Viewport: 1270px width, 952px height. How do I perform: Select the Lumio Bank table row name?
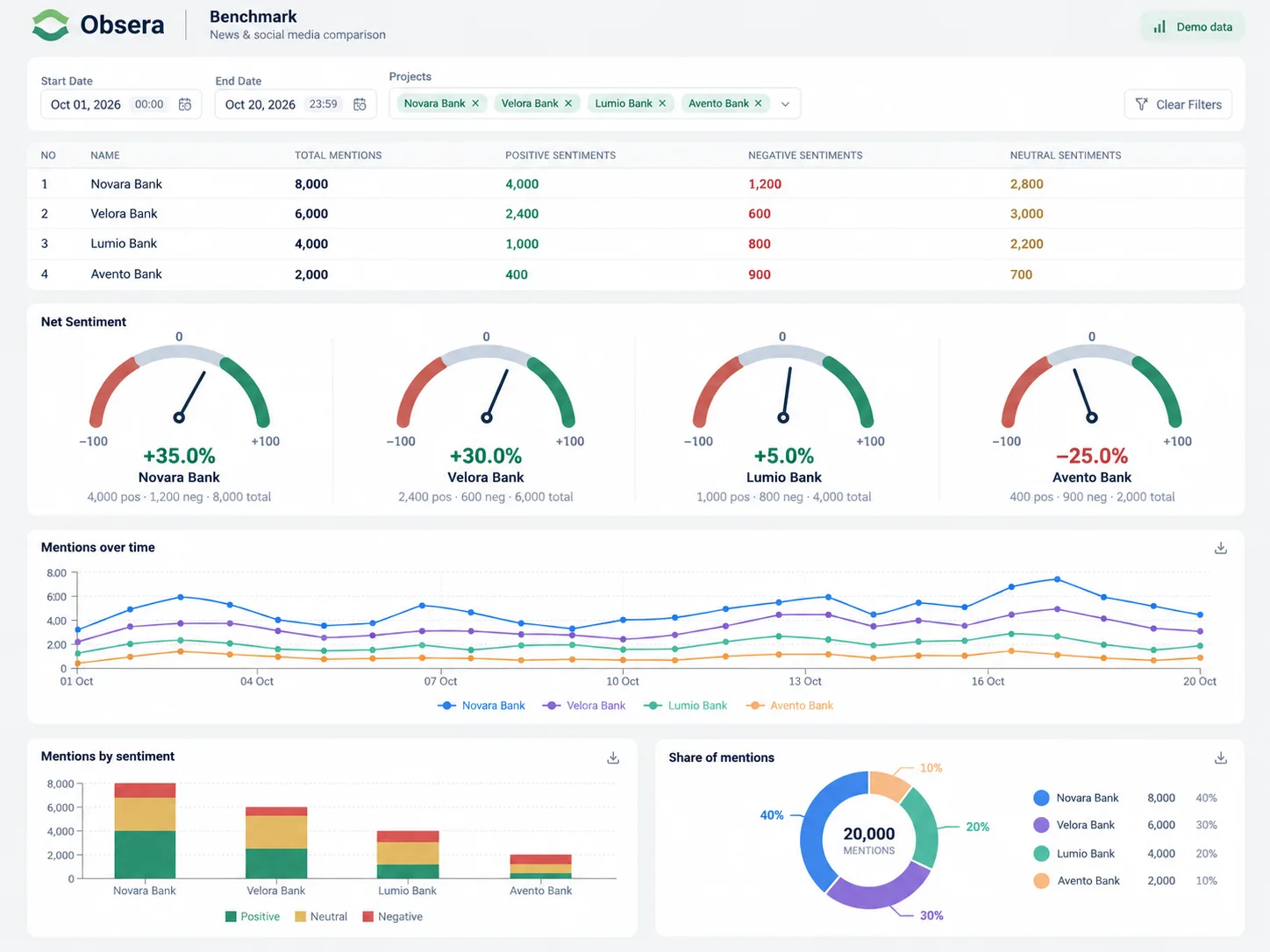click(x=124, y=244)
